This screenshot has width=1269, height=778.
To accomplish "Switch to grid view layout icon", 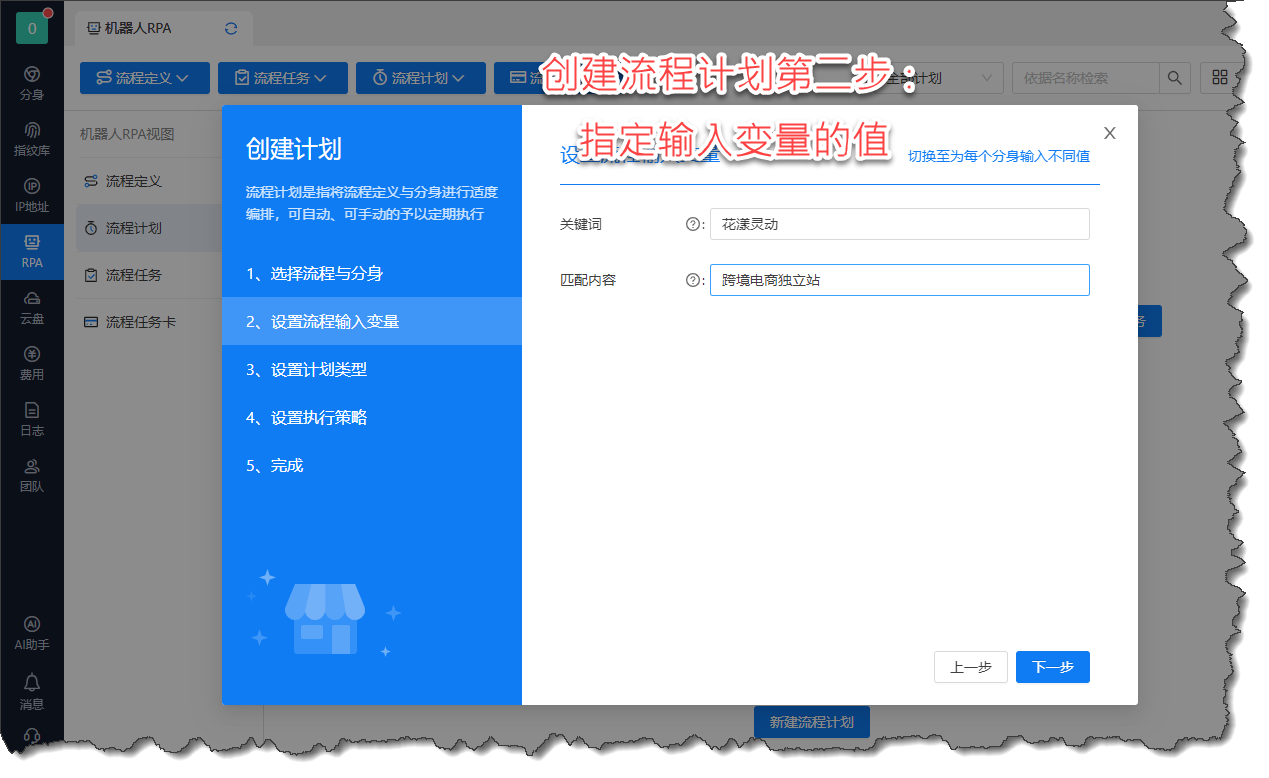I will pos(1219,78).
